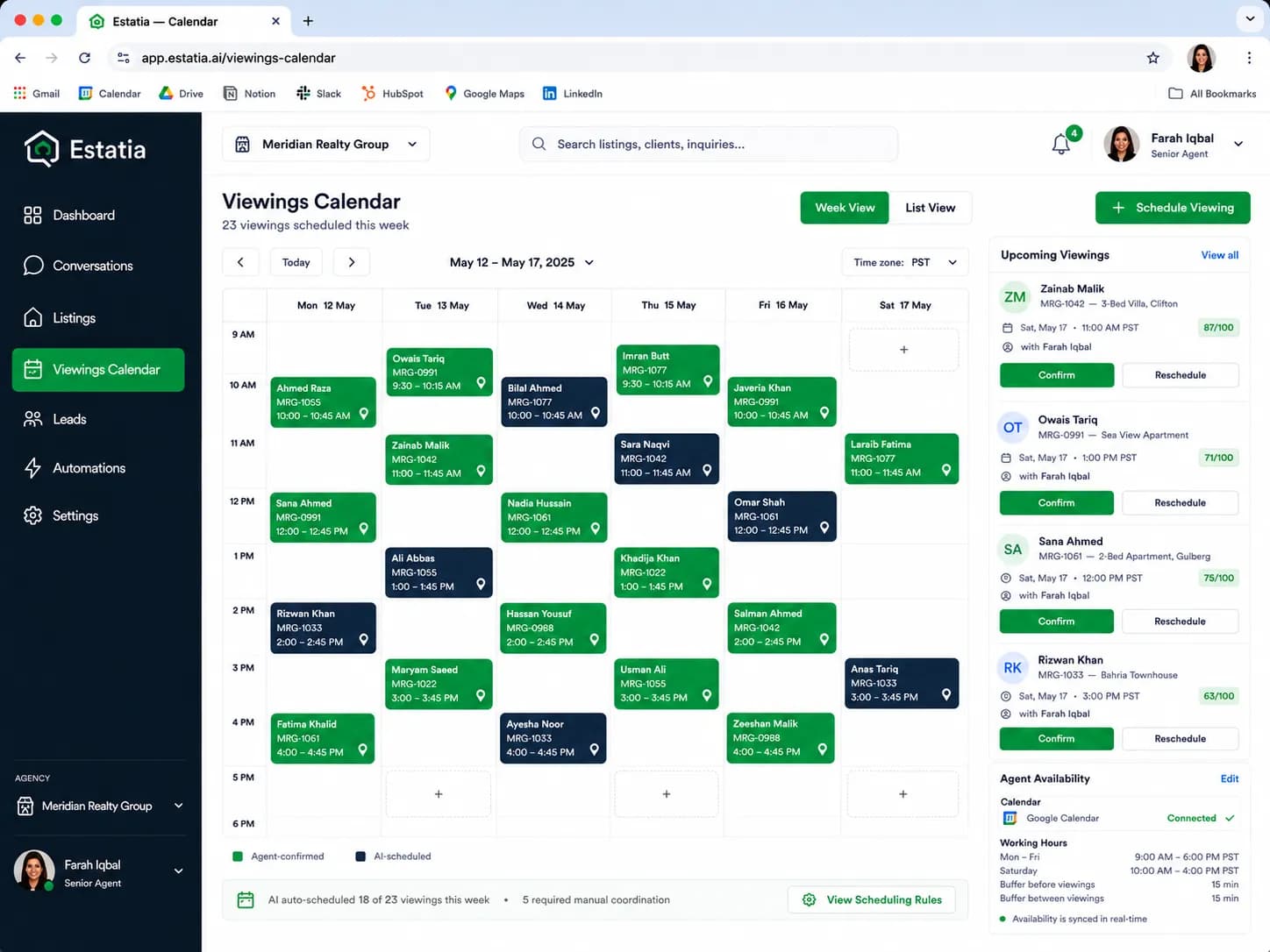
Task: Click the Conversations chat bubble icon
Action: [33, 266]
